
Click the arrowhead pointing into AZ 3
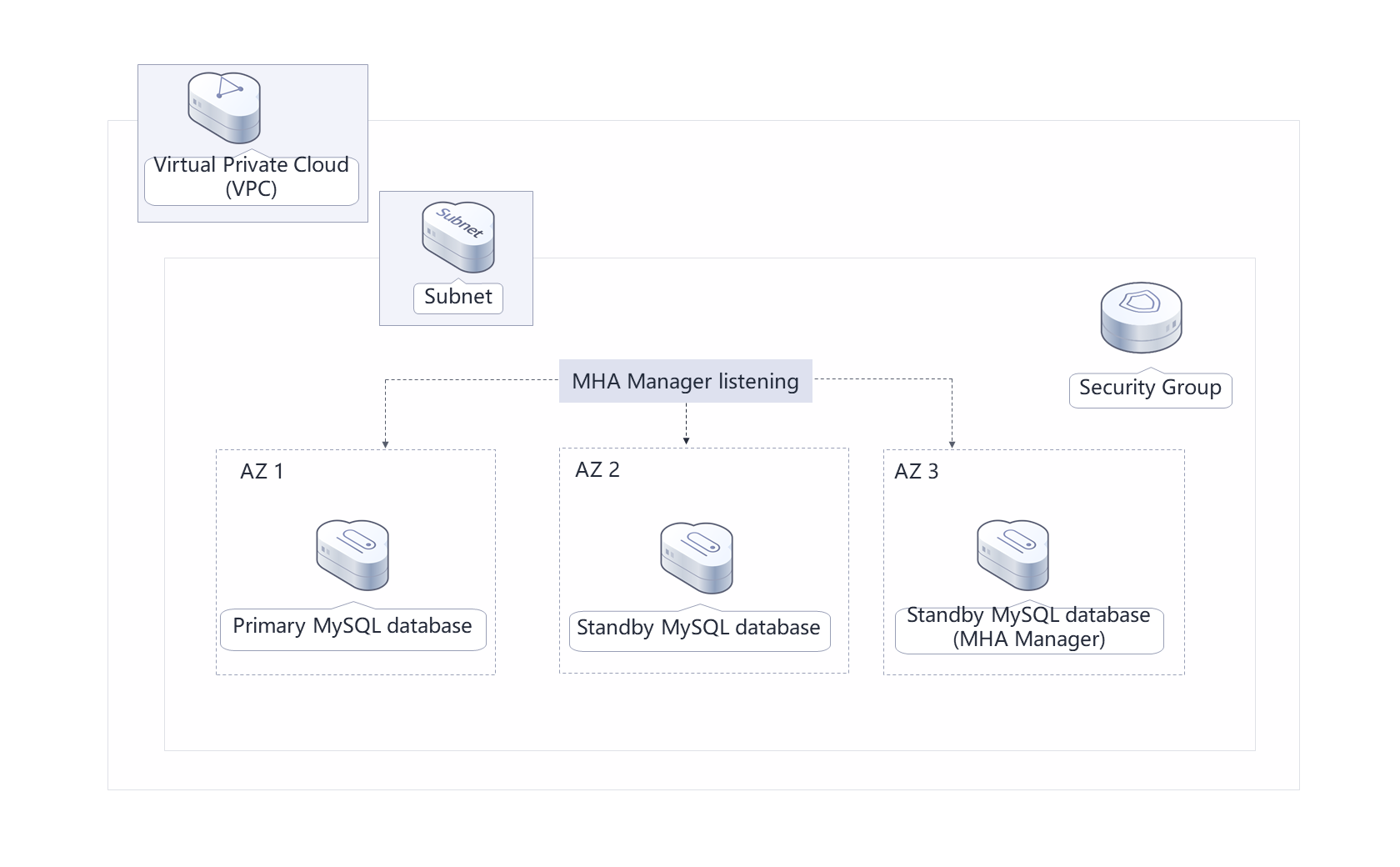tap(952, 444)
